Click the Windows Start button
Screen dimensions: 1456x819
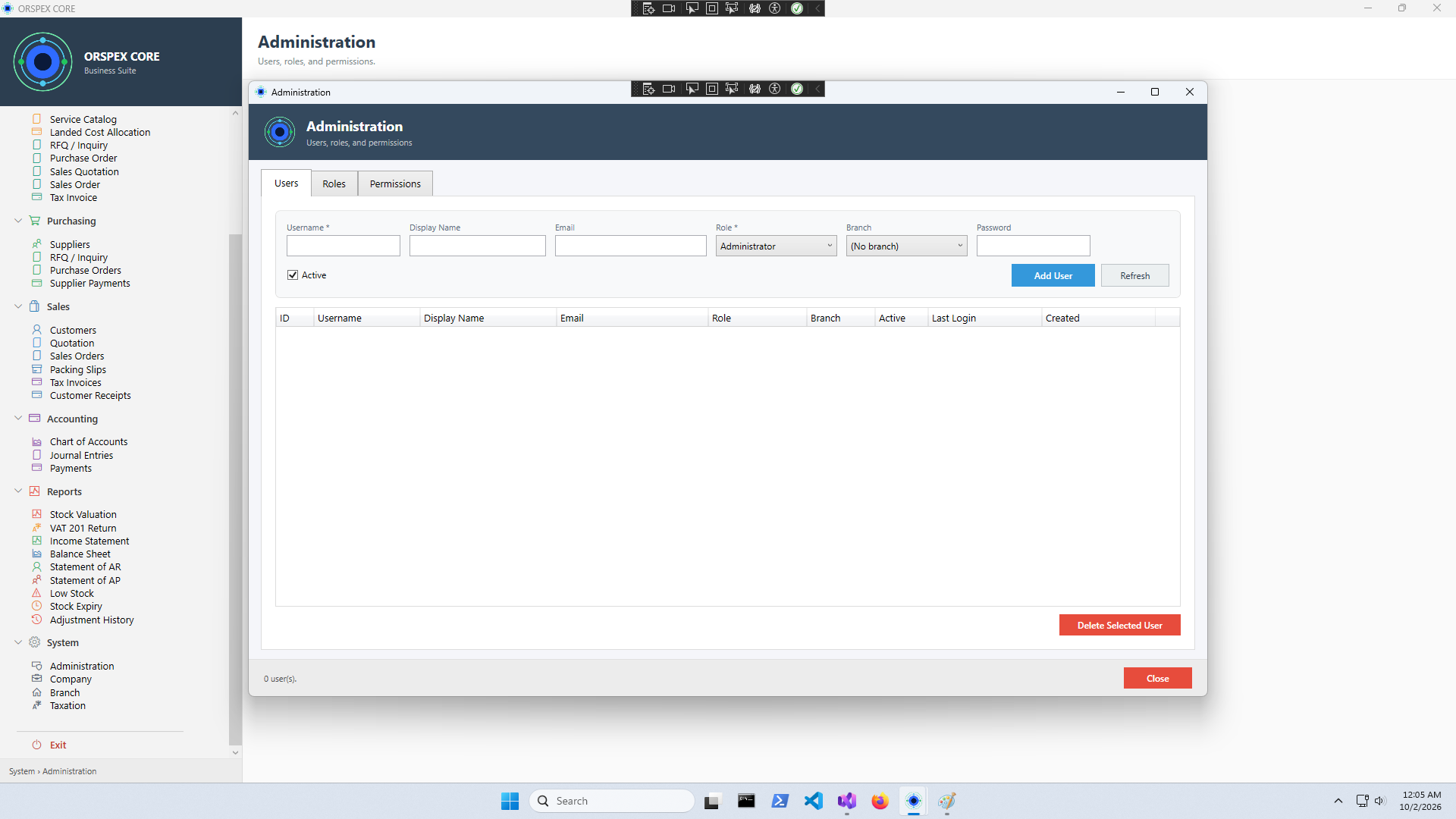click(510, 801)
